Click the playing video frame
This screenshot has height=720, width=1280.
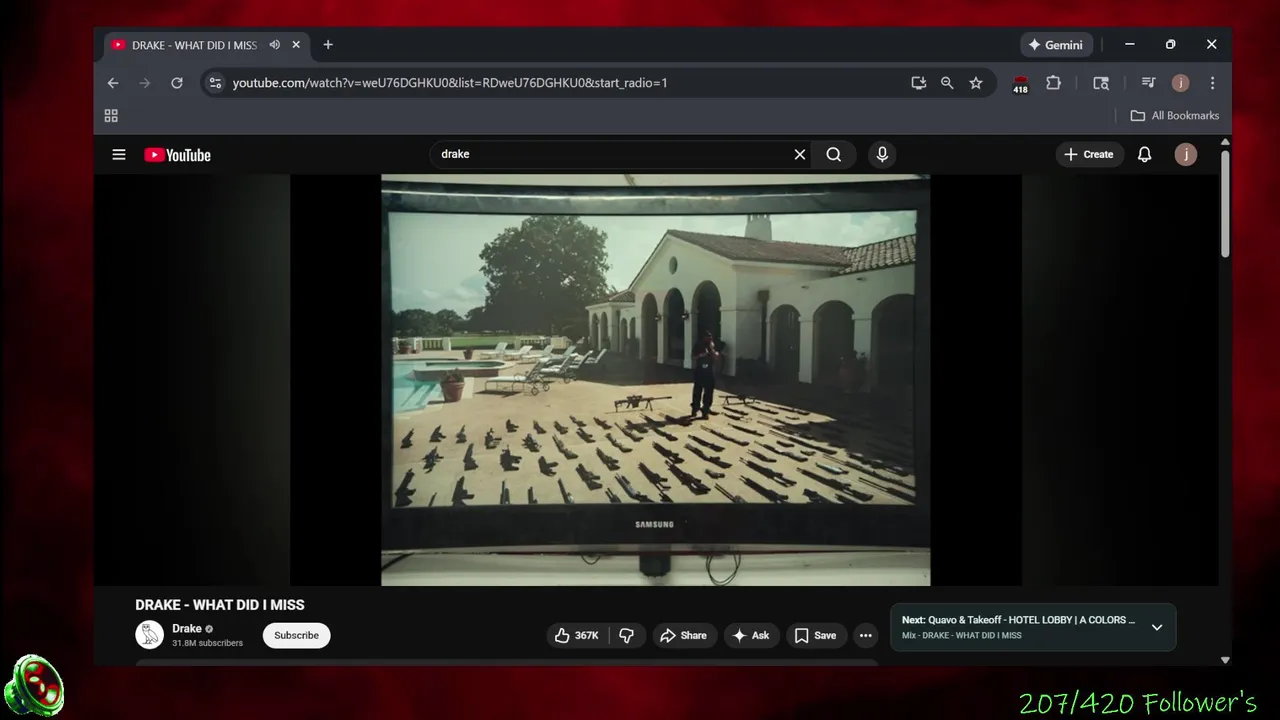656,380
